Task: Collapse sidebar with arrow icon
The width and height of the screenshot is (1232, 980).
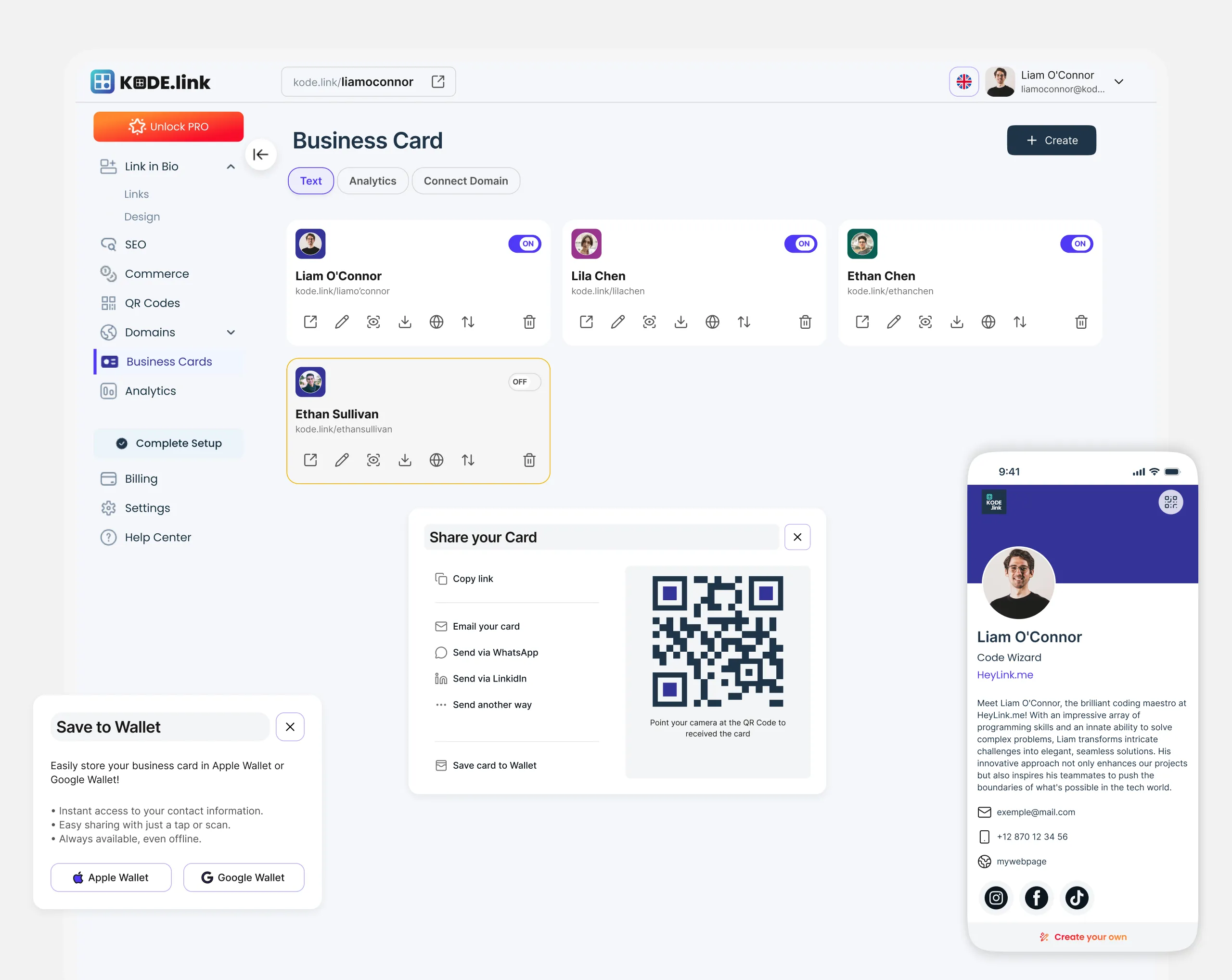Action: coord(260,155)
